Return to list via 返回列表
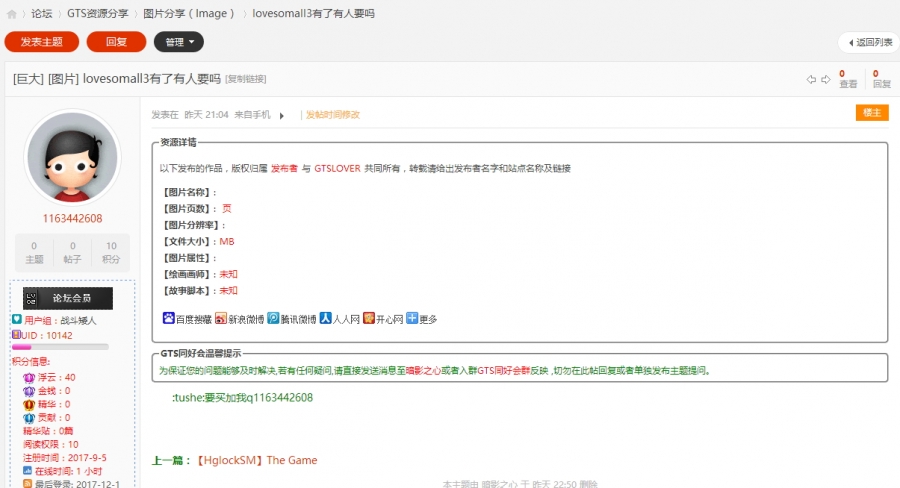Viewport: 900px width, 488px height. 869,42
